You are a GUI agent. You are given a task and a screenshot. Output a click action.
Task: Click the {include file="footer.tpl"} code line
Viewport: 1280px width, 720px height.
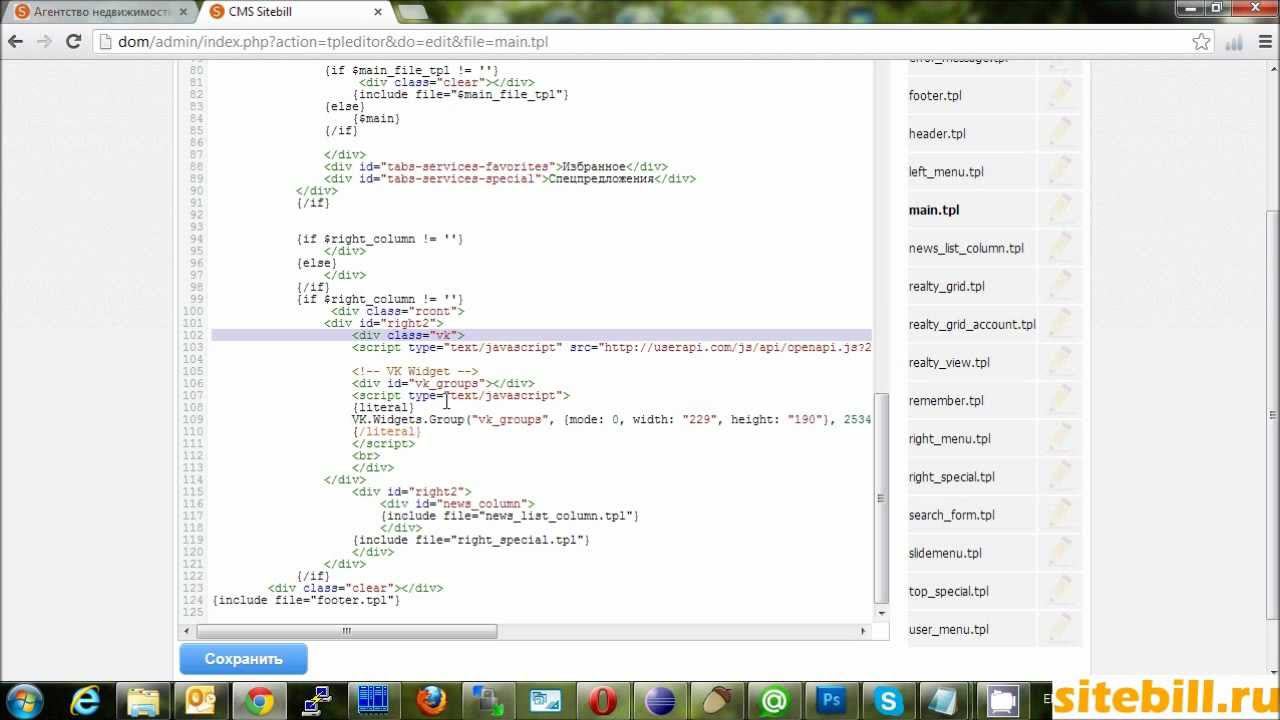(306, 600)
